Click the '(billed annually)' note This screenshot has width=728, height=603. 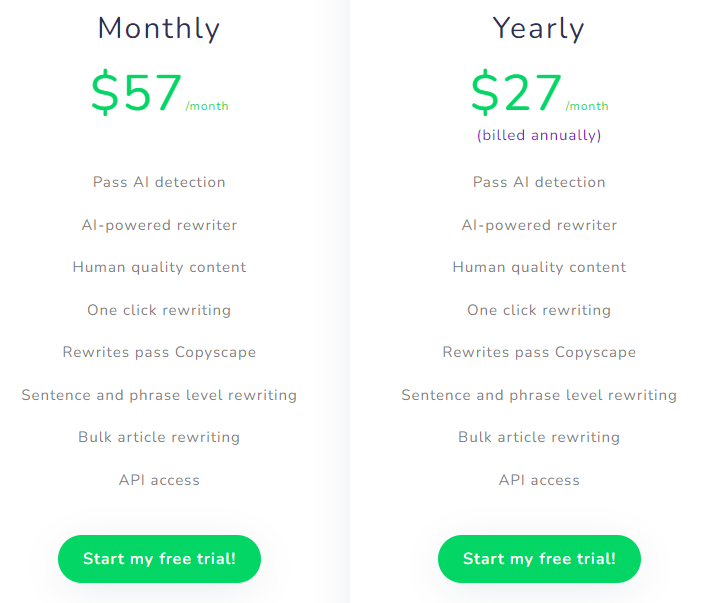[x=539, y=135]
